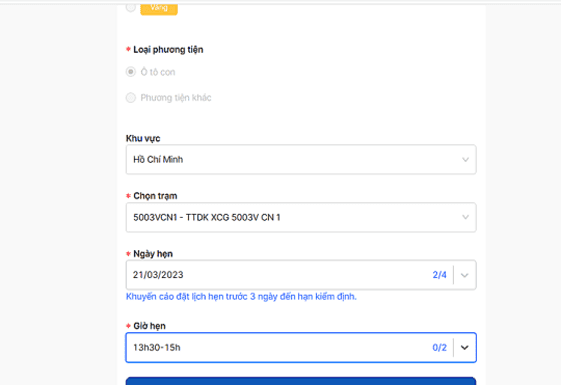This screenshot has width=561, height=385.
Task: Click the 0/2 slot counter in Giờ hẹn
Action: click(439, 347)
